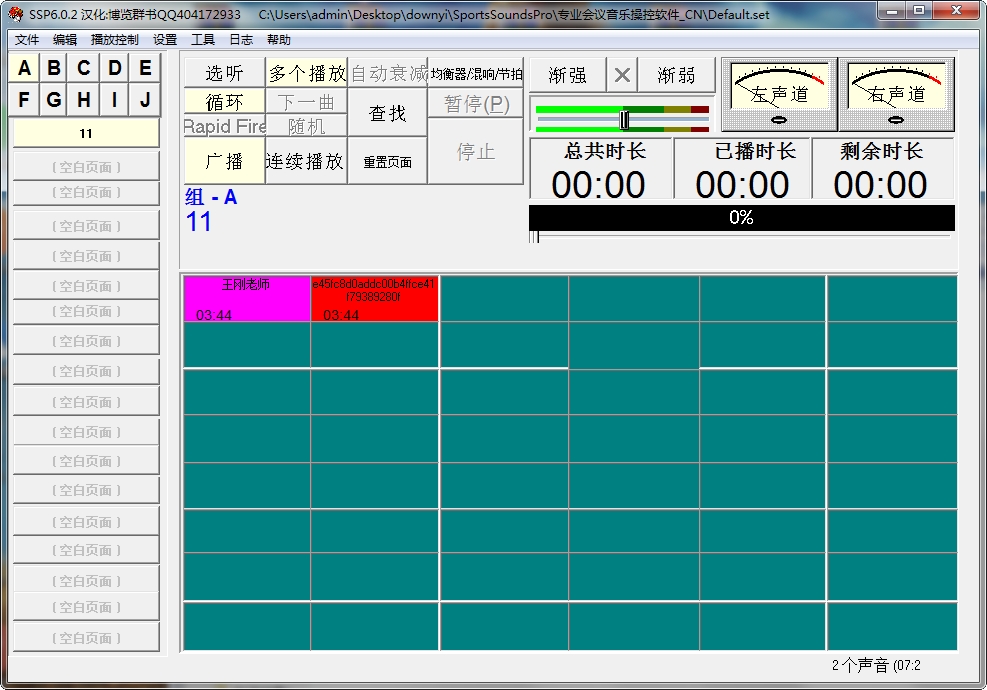Open the 日志 menu
This screenshot has height=690, width=987.
click(x=240, y=40)
